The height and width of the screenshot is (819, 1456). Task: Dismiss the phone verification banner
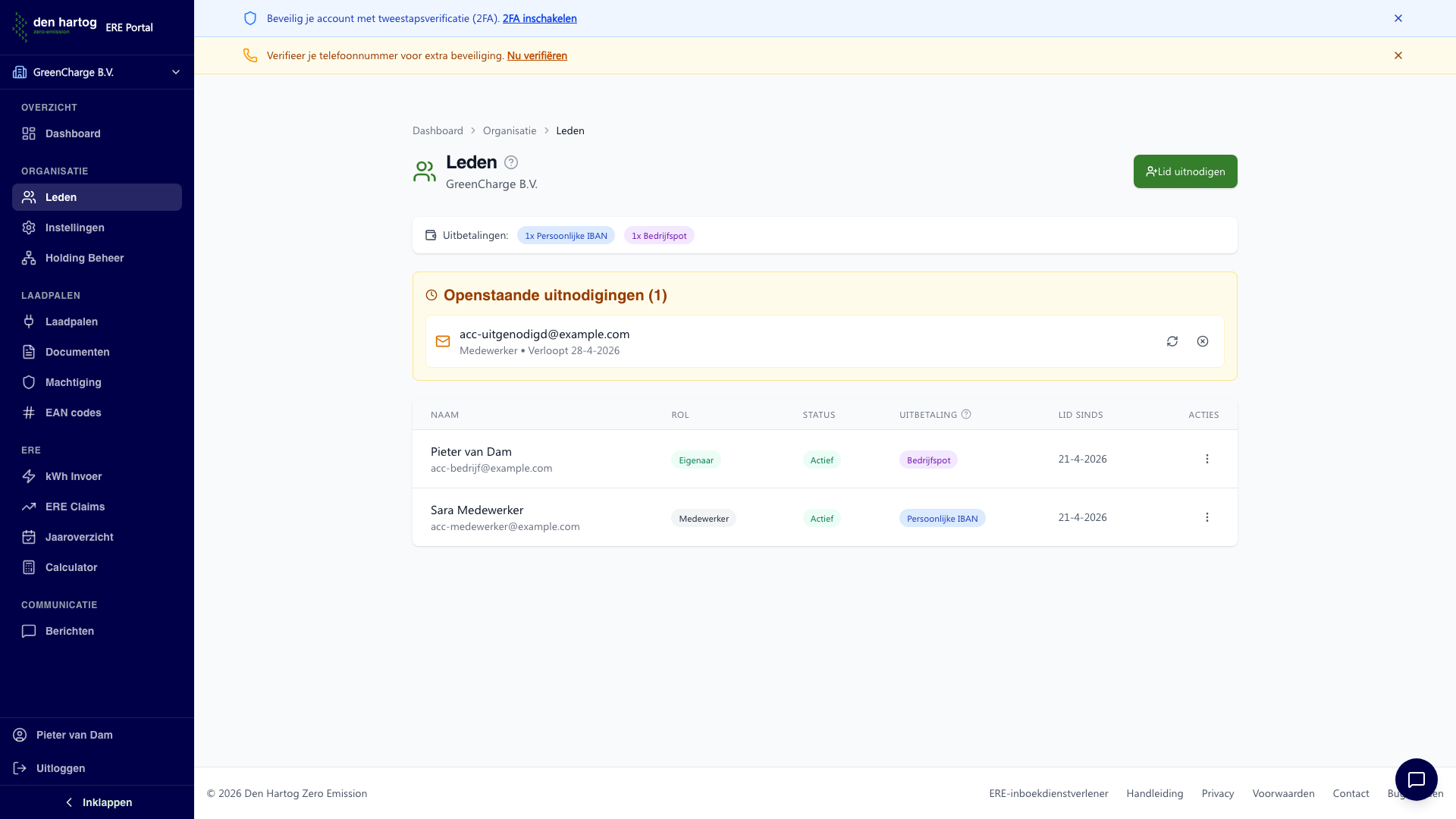[1398, 55]
